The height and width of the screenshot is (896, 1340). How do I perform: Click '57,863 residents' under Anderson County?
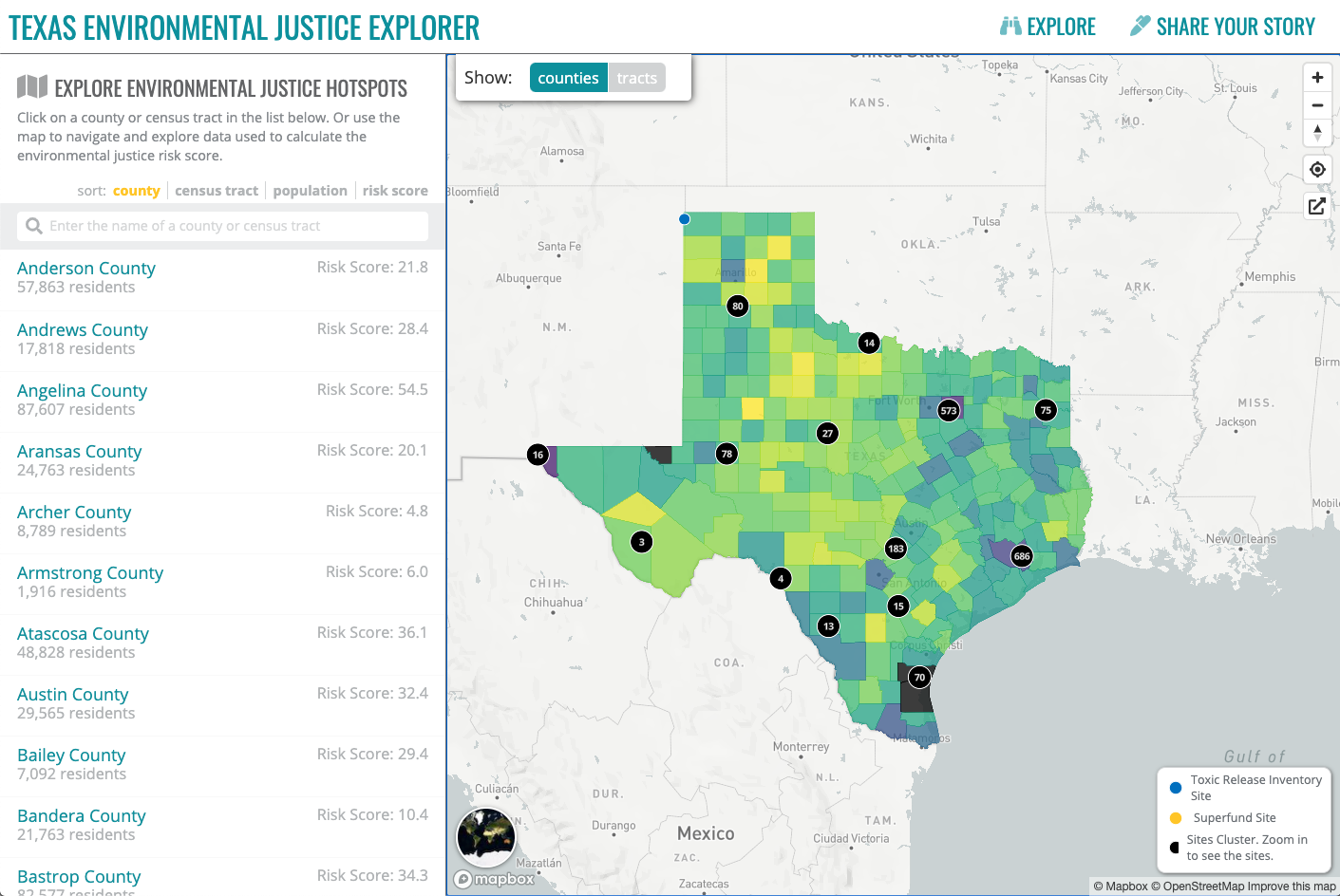76,288
